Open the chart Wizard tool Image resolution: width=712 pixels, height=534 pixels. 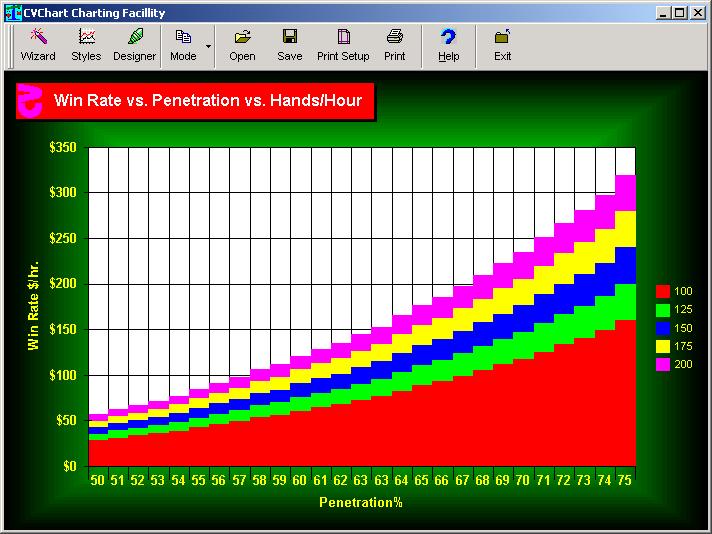click(38, 45)
